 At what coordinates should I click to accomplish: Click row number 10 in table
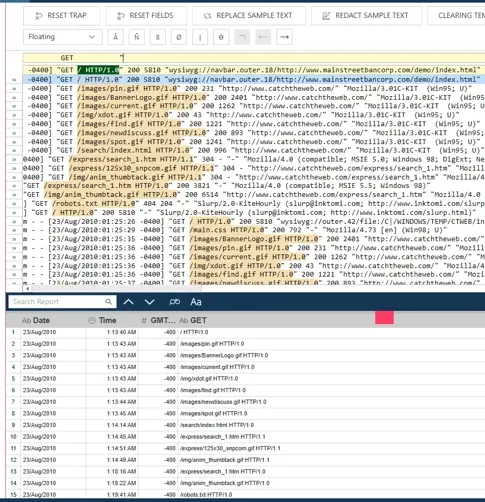click(x=13, y=437)
